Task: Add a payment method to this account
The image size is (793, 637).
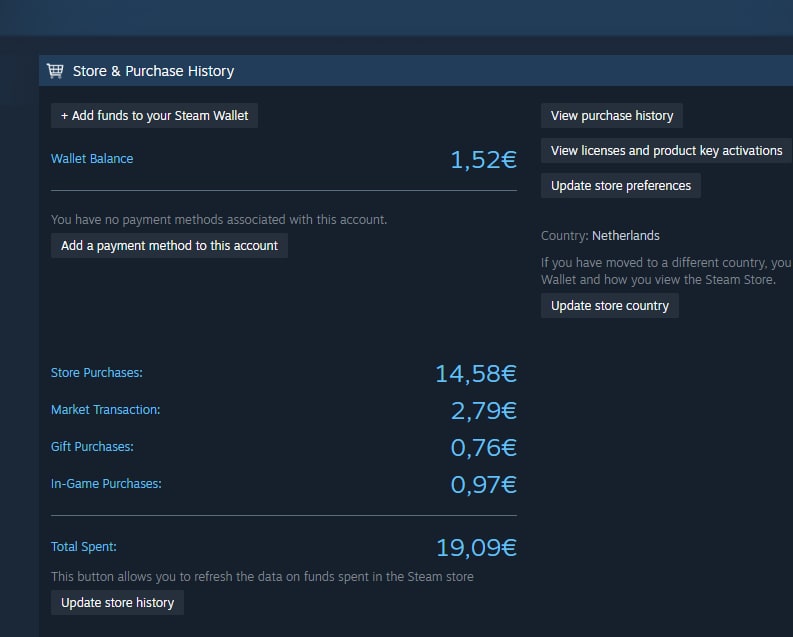Action: pos(169,246)
